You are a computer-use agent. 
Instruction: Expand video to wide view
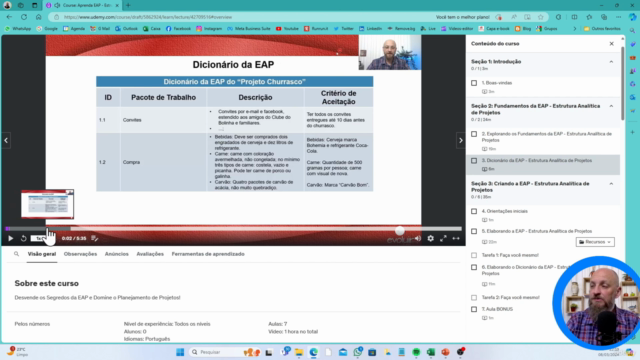point(456,238)
